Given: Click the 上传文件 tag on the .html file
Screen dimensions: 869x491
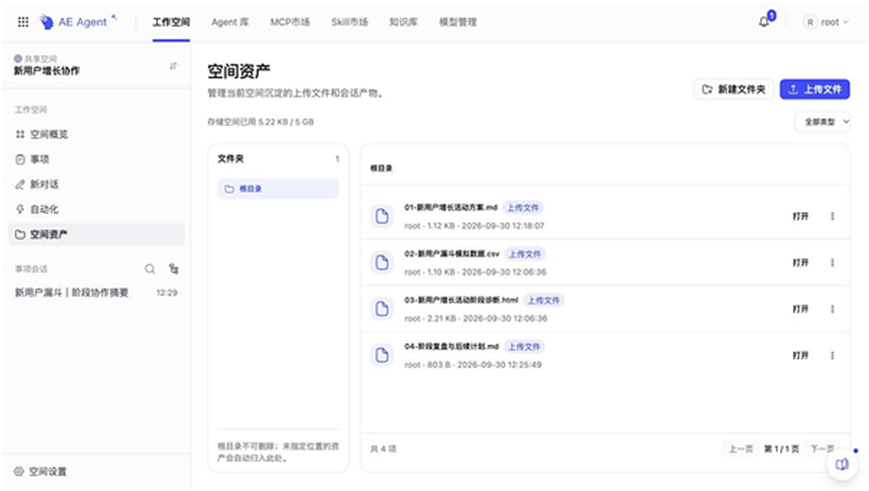Looking at the screenshot, I should (x=543, y=300).
